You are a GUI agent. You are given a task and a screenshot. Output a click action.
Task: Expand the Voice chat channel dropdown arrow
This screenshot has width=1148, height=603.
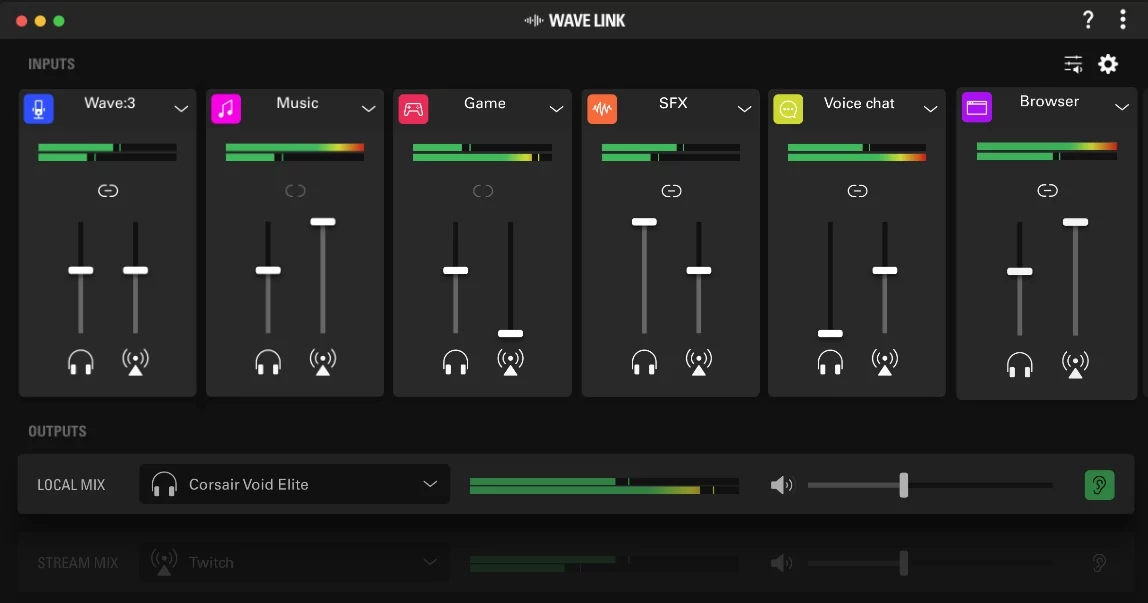pyautogui.click(x=931, y=109)
